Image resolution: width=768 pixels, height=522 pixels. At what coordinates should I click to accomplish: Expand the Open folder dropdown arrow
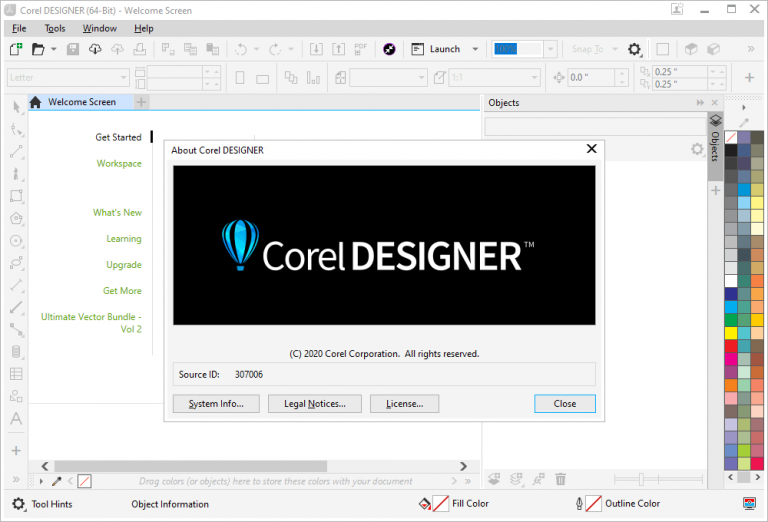click(53, 49)
